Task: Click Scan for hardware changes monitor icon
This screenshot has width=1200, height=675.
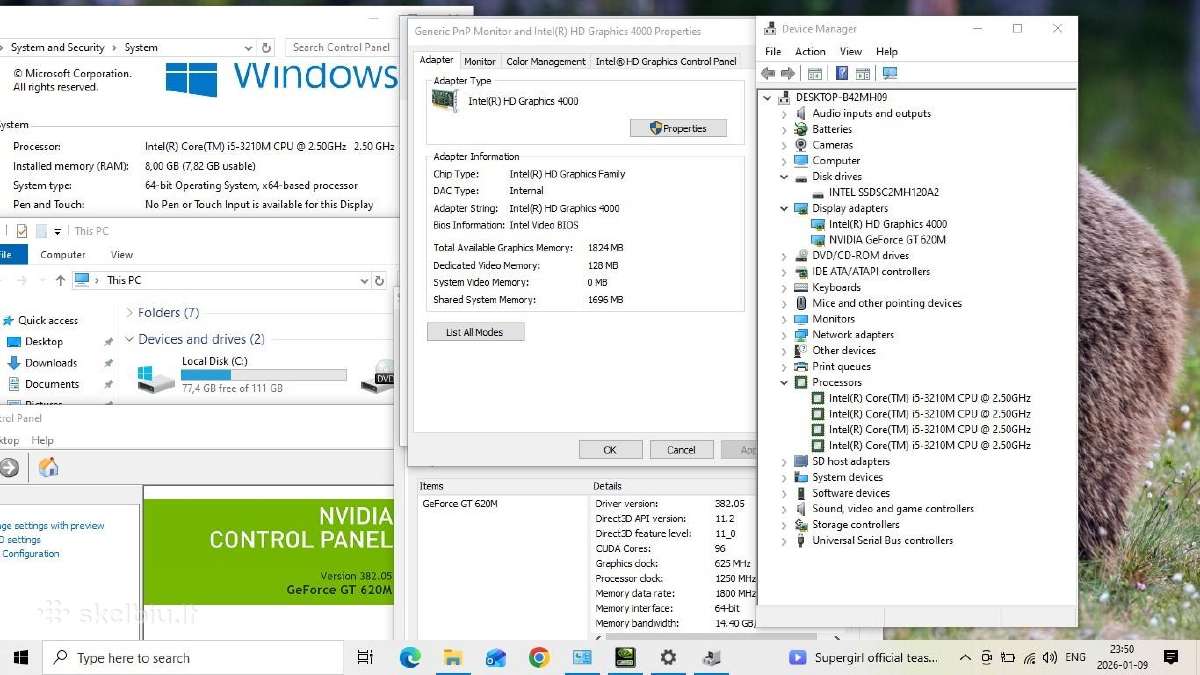Action: click(x=890, y=74)
